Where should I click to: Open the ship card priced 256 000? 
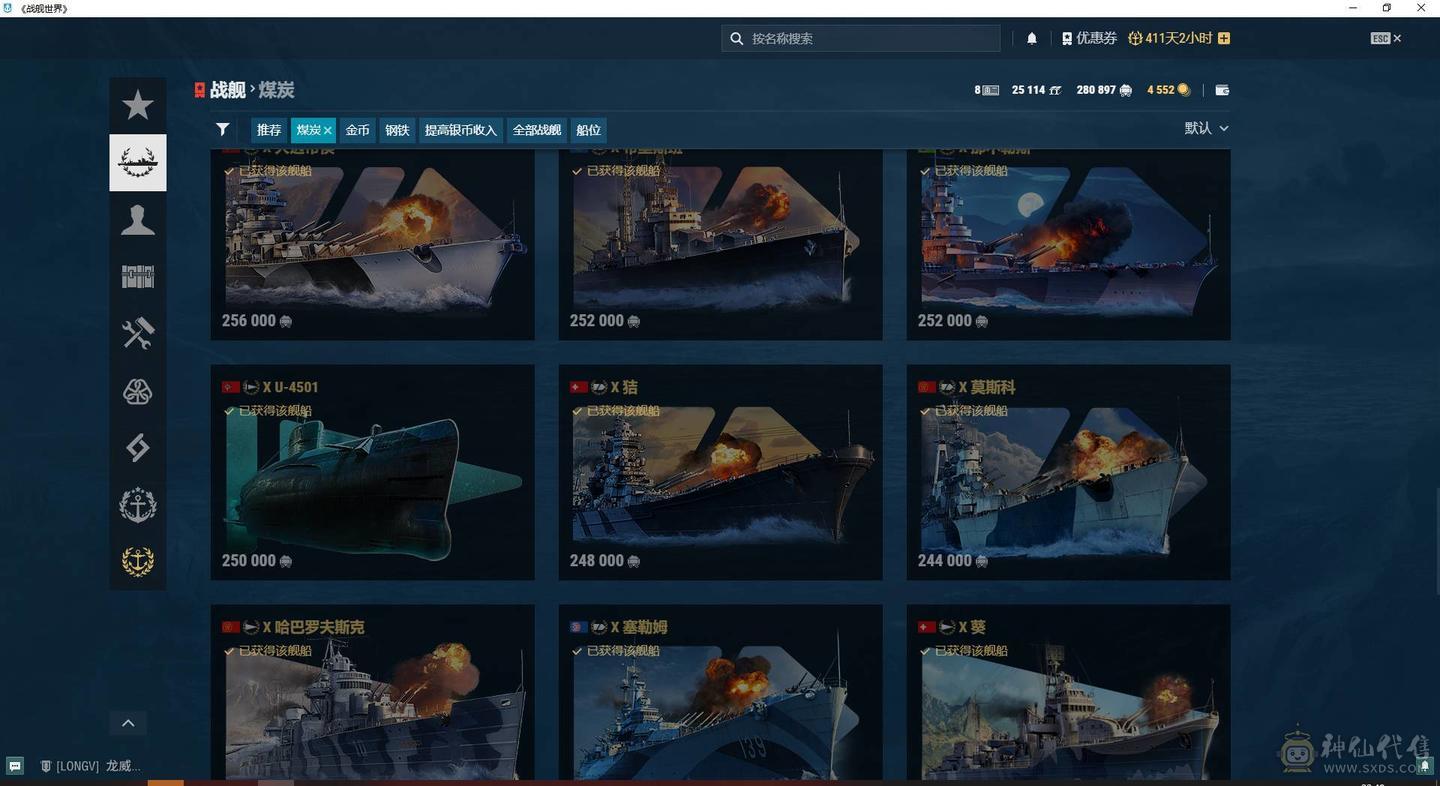pos(372,244)
